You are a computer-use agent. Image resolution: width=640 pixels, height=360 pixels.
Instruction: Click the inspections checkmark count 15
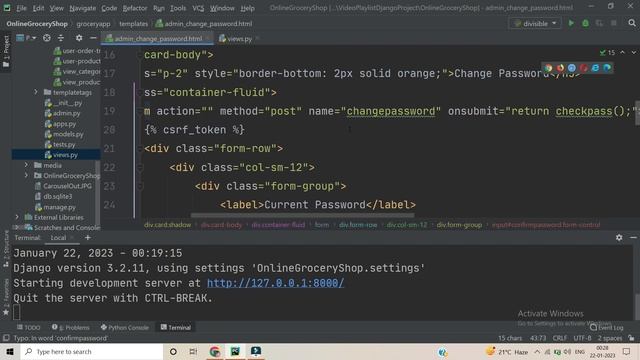point(607,52)
